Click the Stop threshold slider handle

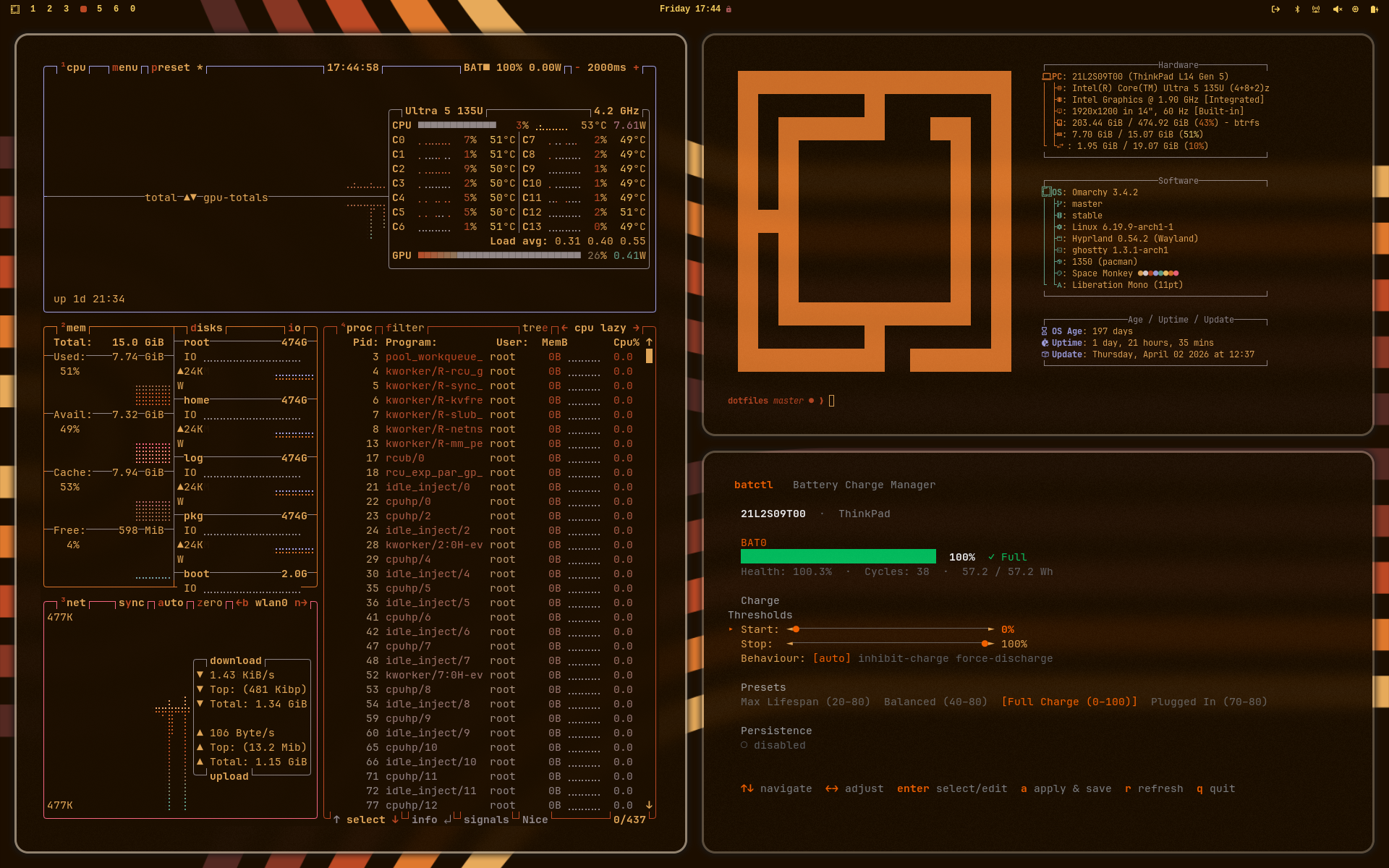985,644
